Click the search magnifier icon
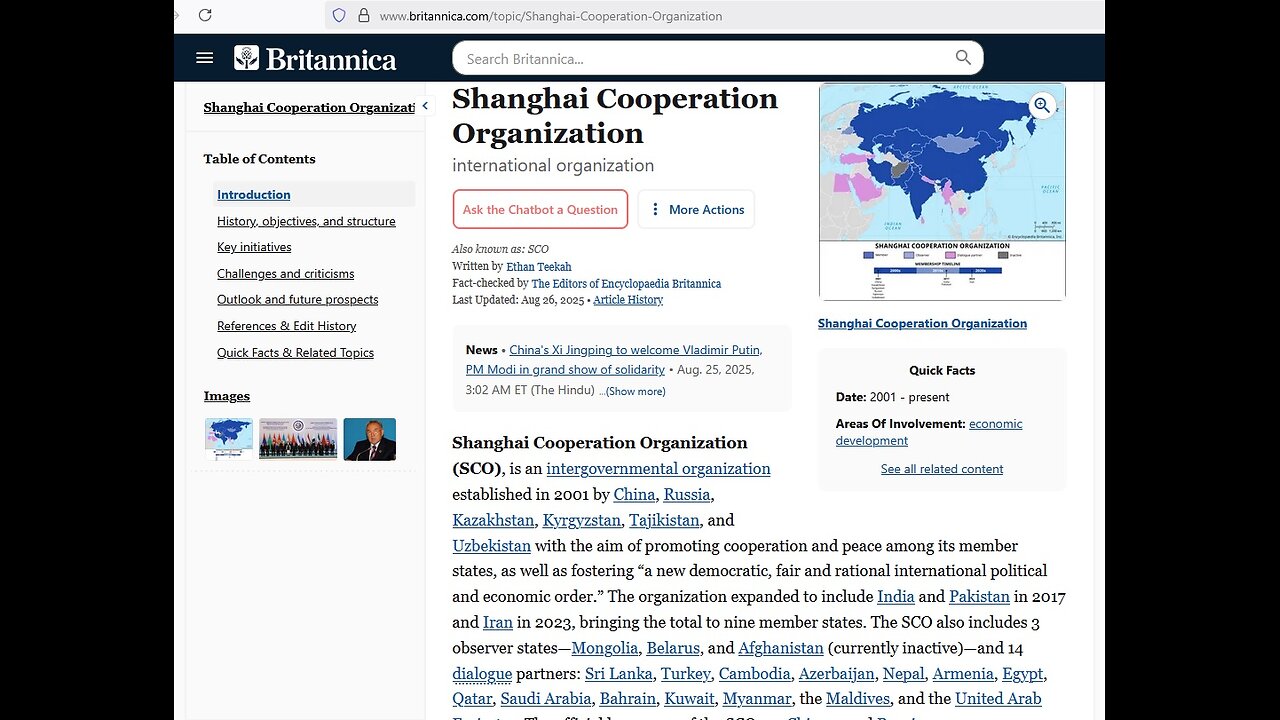Viewport: 1280px width, 720px height. tap(963, 58)
